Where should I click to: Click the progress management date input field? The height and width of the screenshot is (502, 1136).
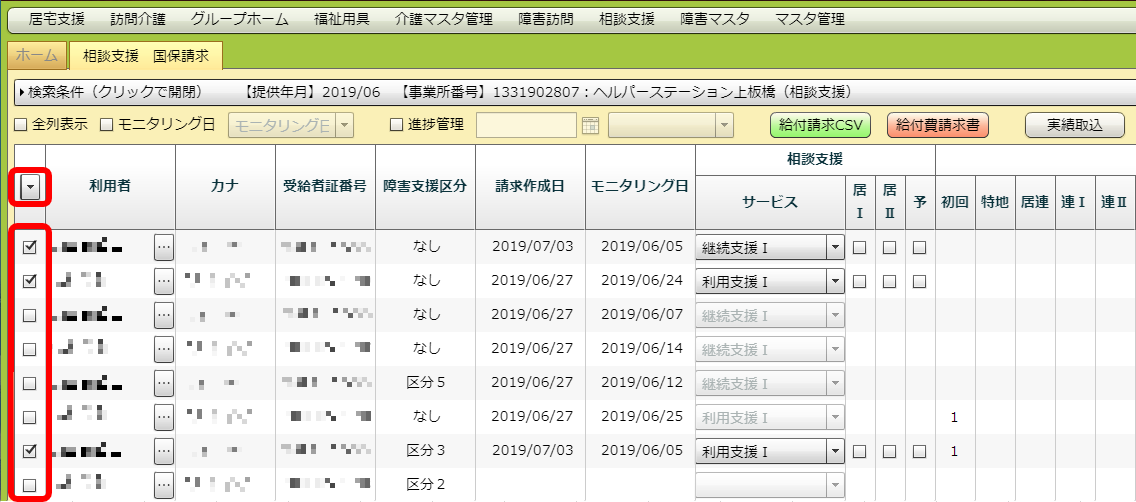click(x=526, y=125)
